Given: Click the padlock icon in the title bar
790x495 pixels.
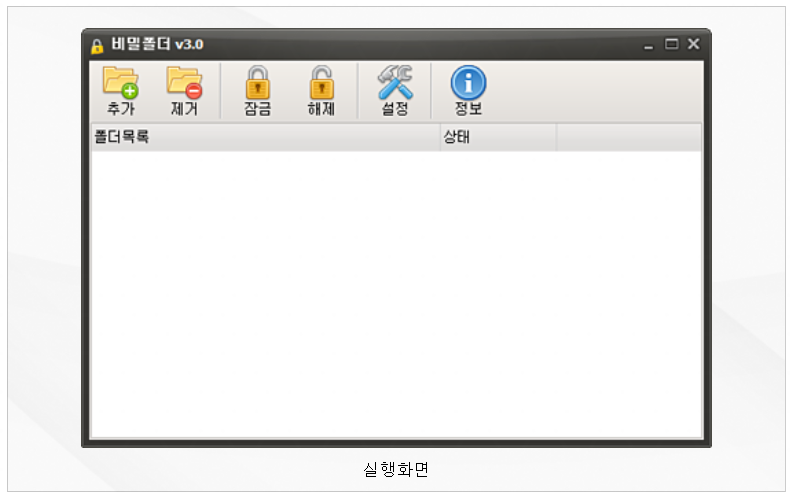Looking at the screenshot, I should 97,46.
